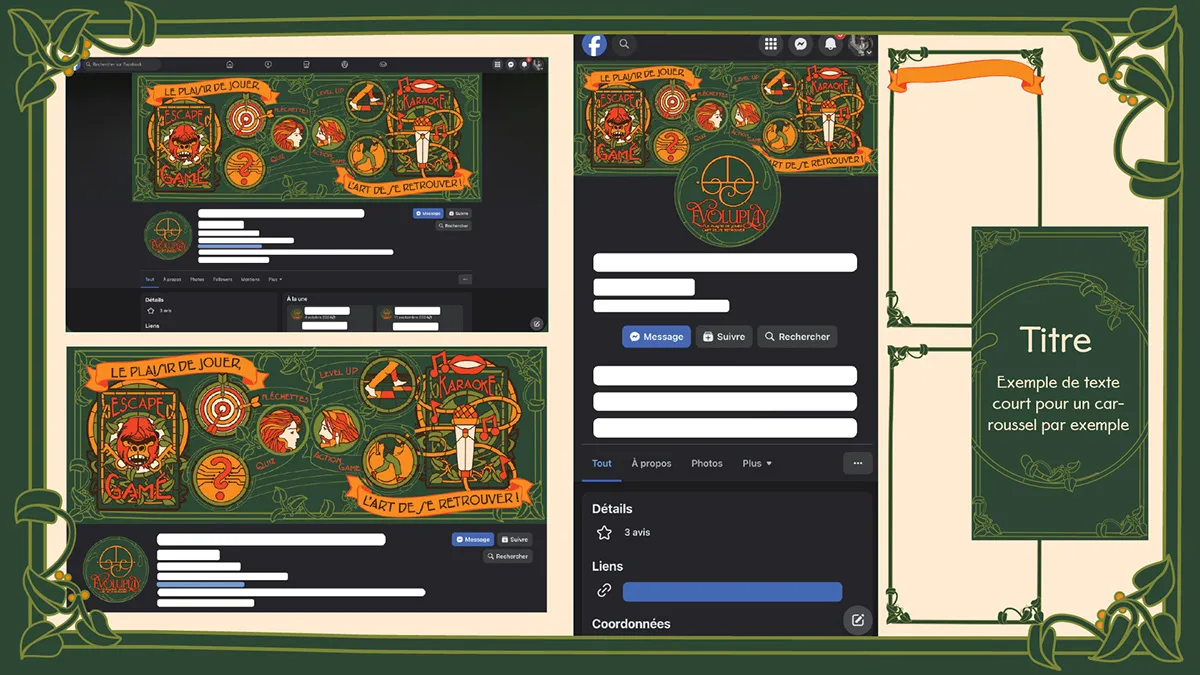Click Message button in the mobile view

pos(657,337)
